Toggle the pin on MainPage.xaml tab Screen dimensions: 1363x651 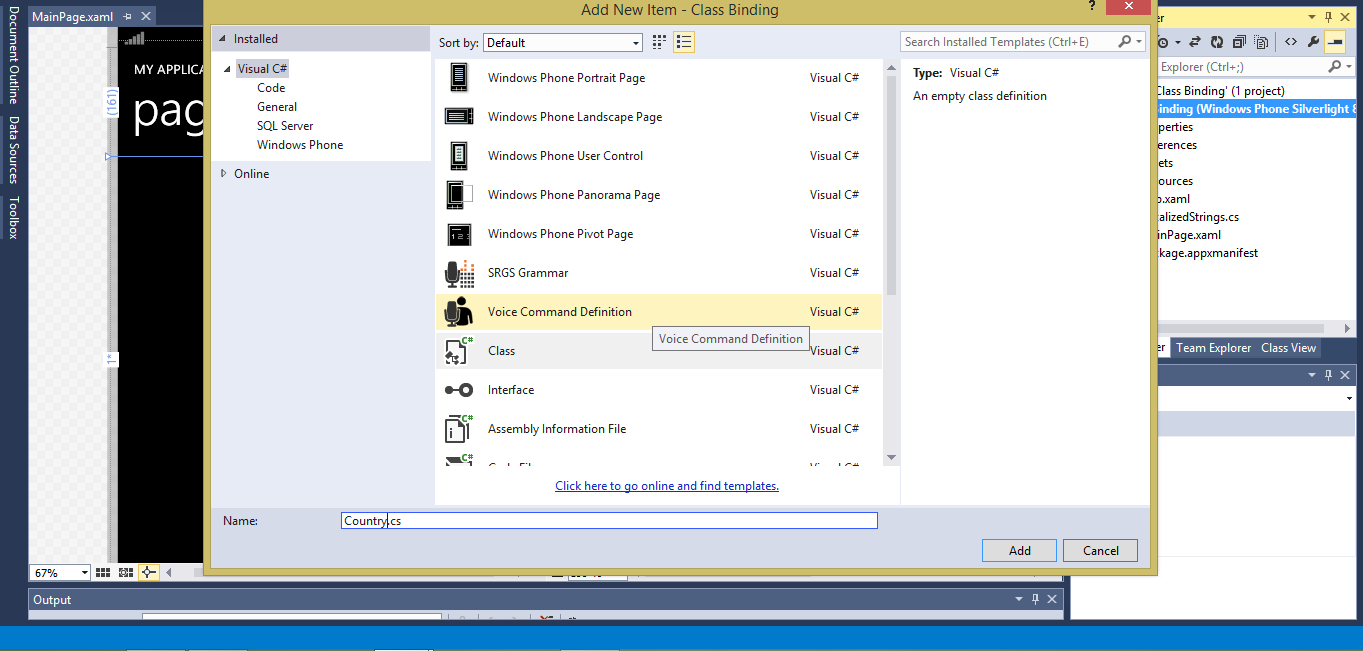tap(127, 18)
